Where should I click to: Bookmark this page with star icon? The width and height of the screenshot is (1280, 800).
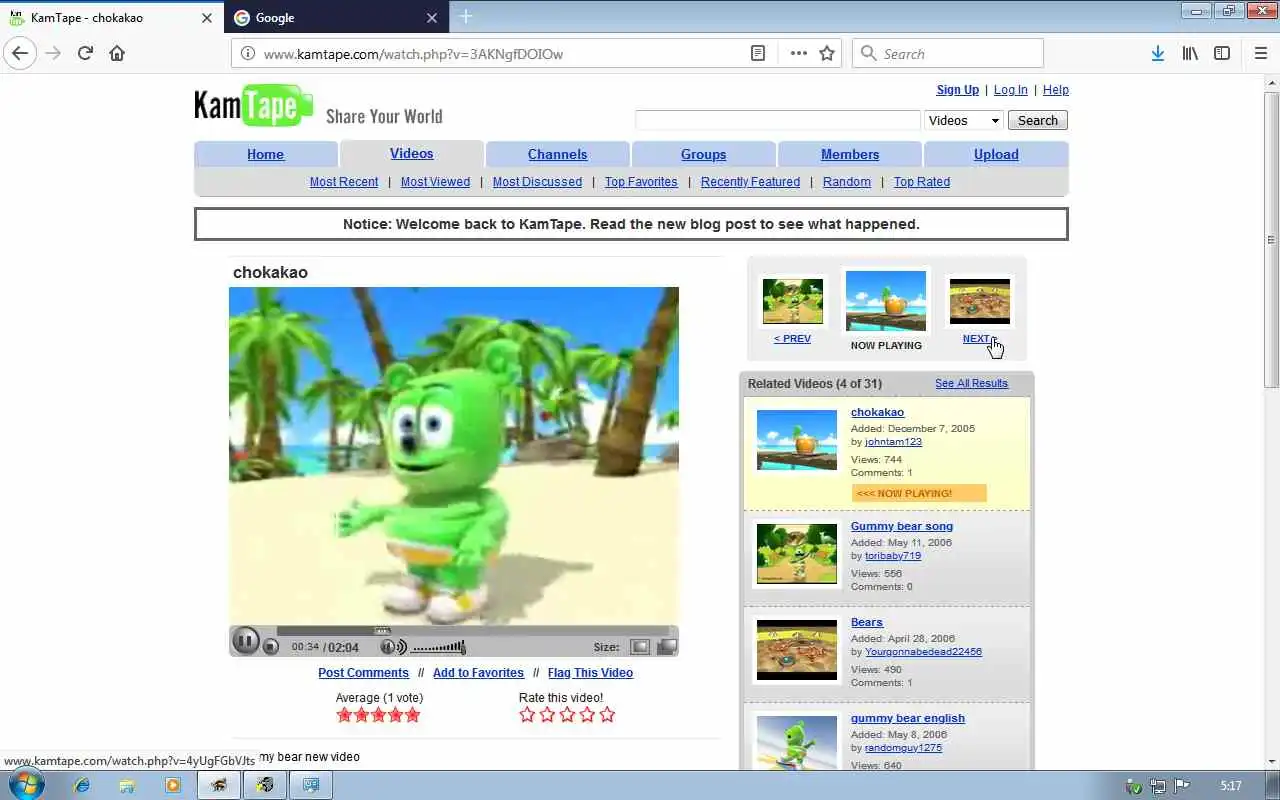click(x=827, y=53)
